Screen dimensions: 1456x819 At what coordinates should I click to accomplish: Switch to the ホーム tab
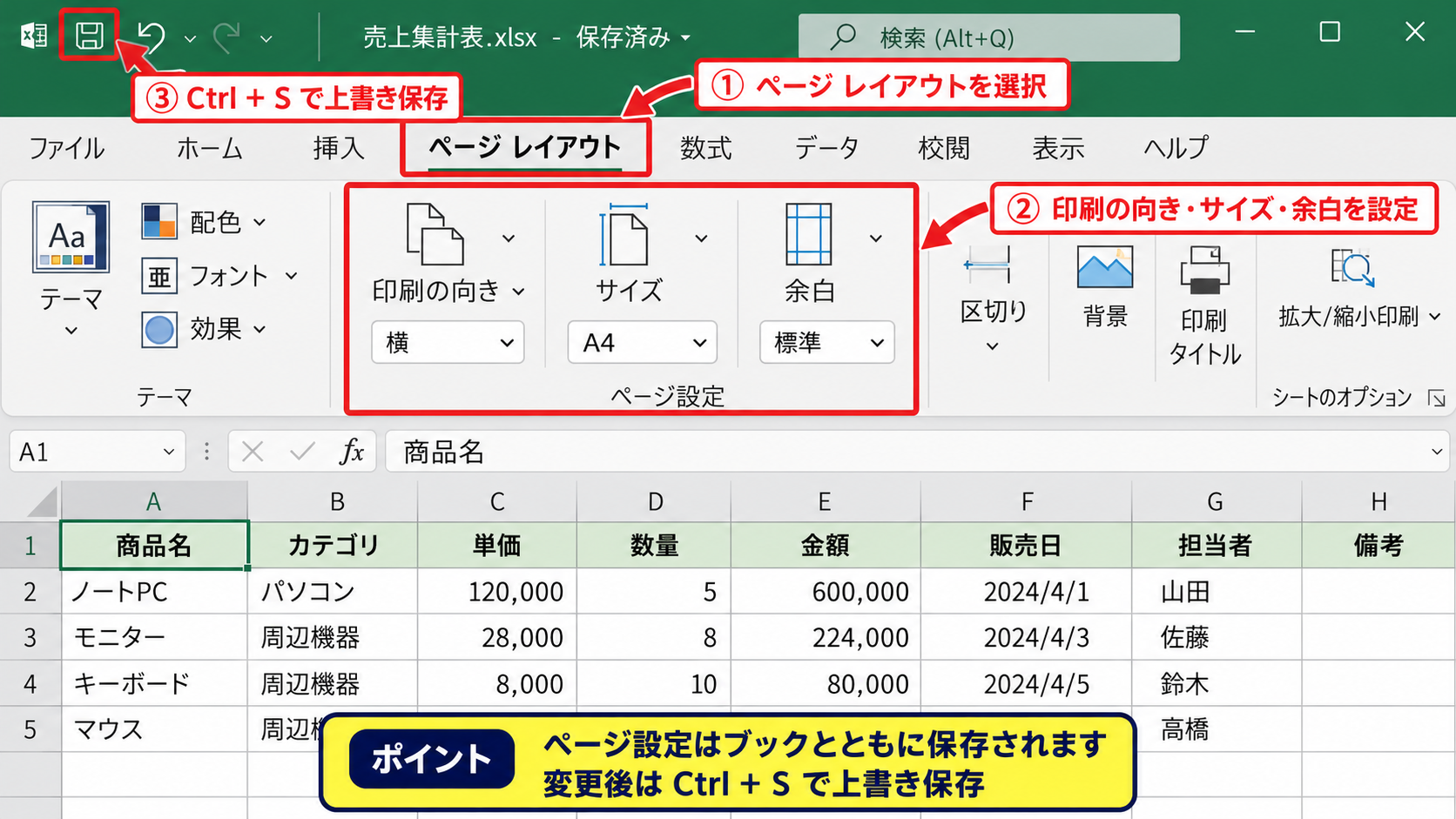click(209, 148)
